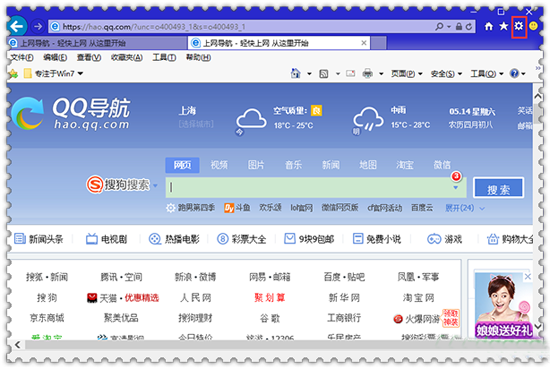The image size is (550, 369).
Task: Select the 地图 search tab
Action: coord(368,165)
